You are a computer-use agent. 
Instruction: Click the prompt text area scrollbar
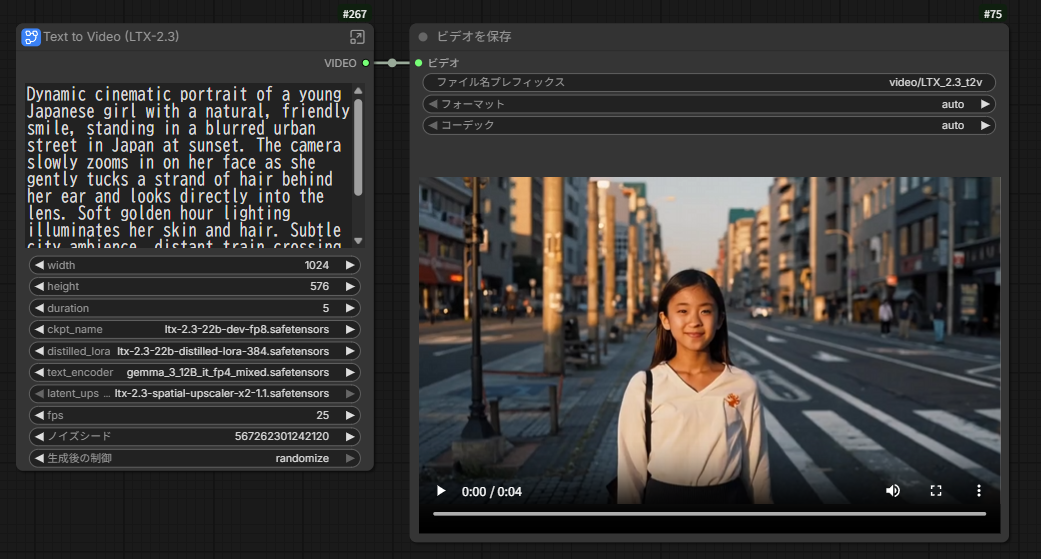358,145
